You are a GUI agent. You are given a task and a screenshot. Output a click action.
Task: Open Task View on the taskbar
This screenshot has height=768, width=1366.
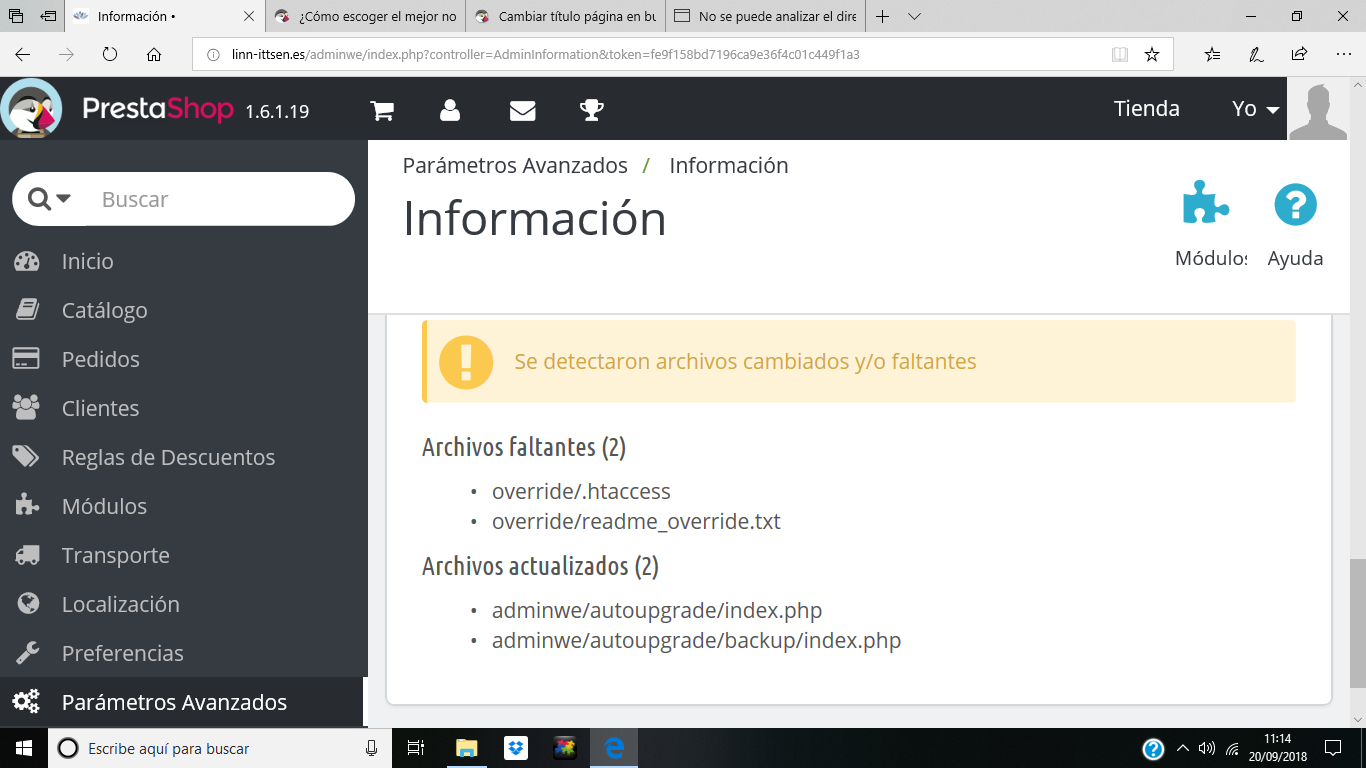tap(417, 748)
